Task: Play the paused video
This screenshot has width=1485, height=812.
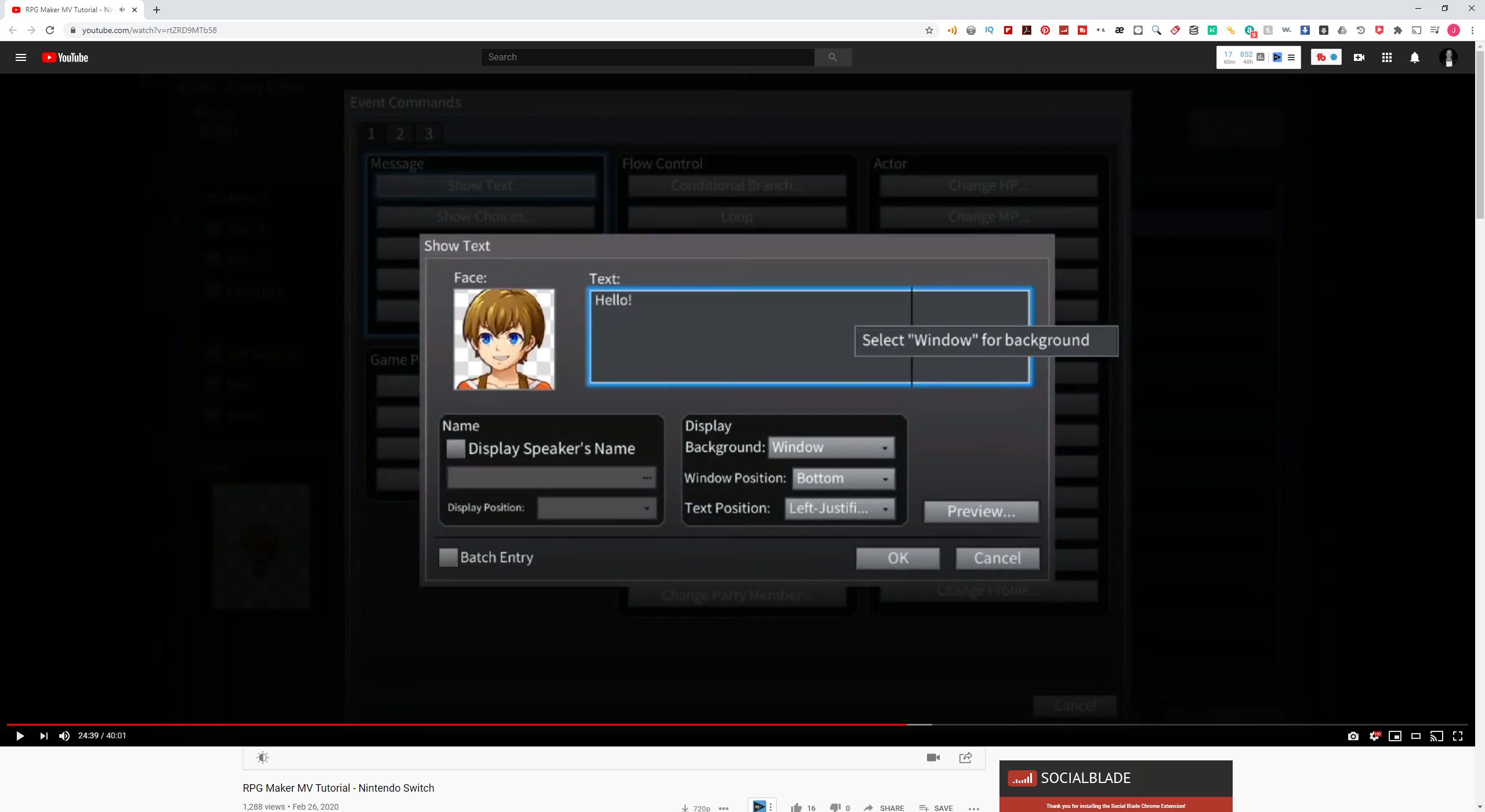Action: [20, 736]
